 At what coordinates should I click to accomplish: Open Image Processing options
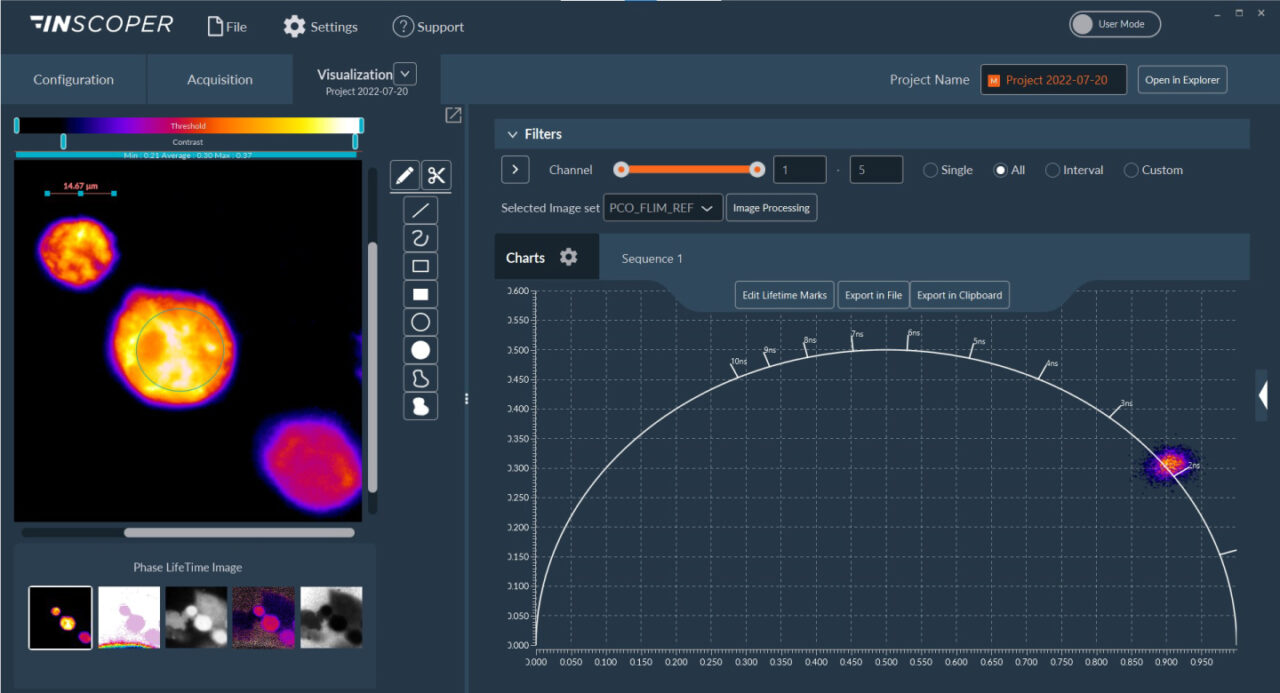[771, 207]
